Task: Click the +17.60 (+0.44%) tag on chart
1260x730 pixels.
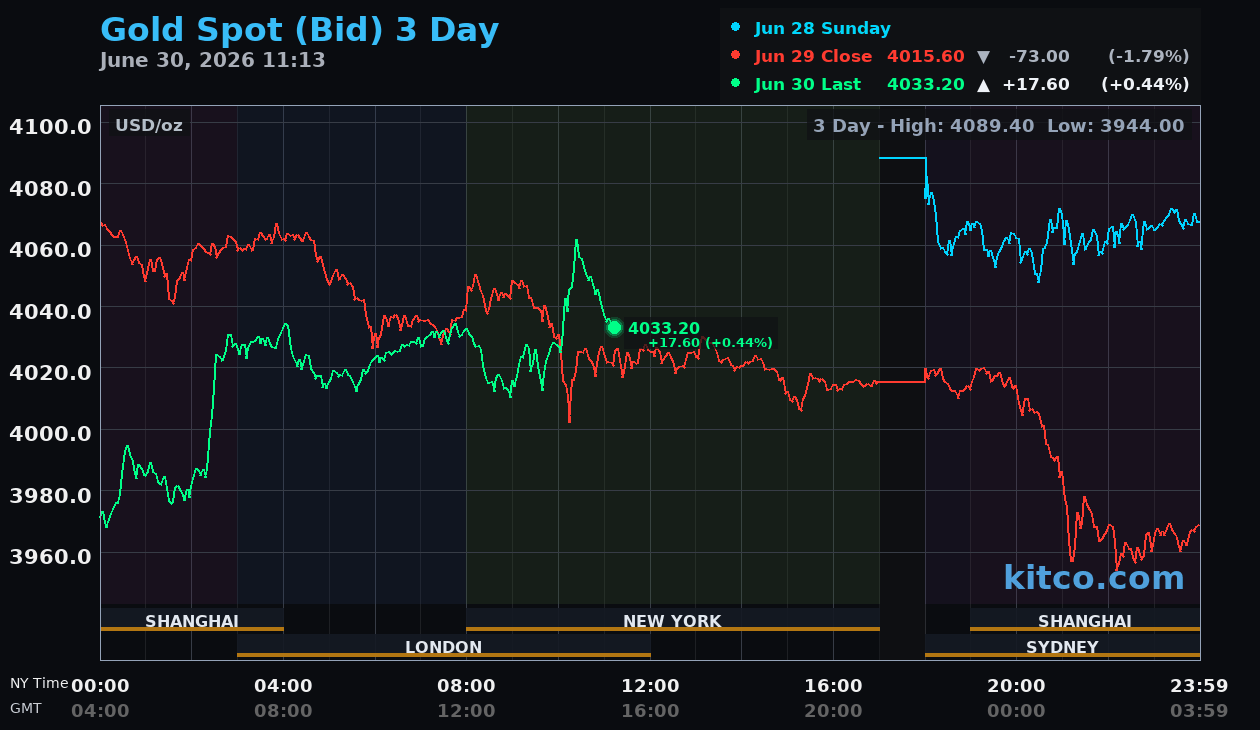Action: 710,343
